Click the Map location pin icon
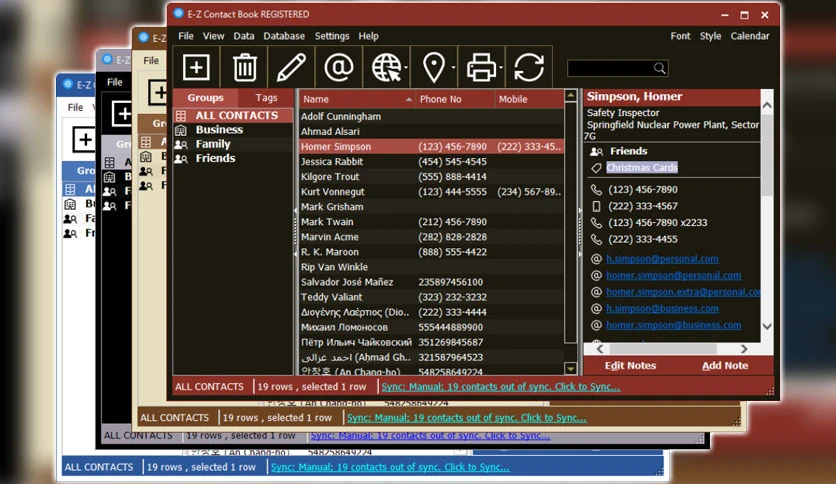Screen dimensions: 836x484 (x=433, y=67)
